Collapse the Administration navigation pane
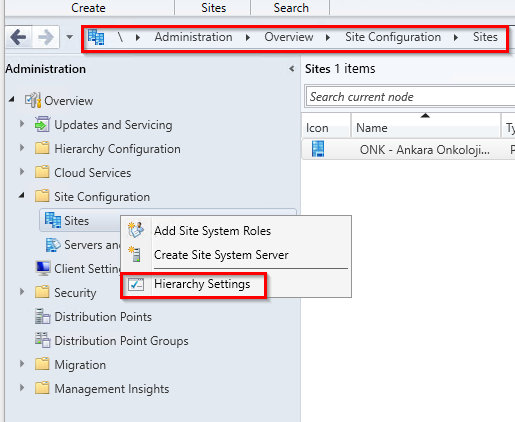Viewport: 515px width, 422px height. (292, 69)
